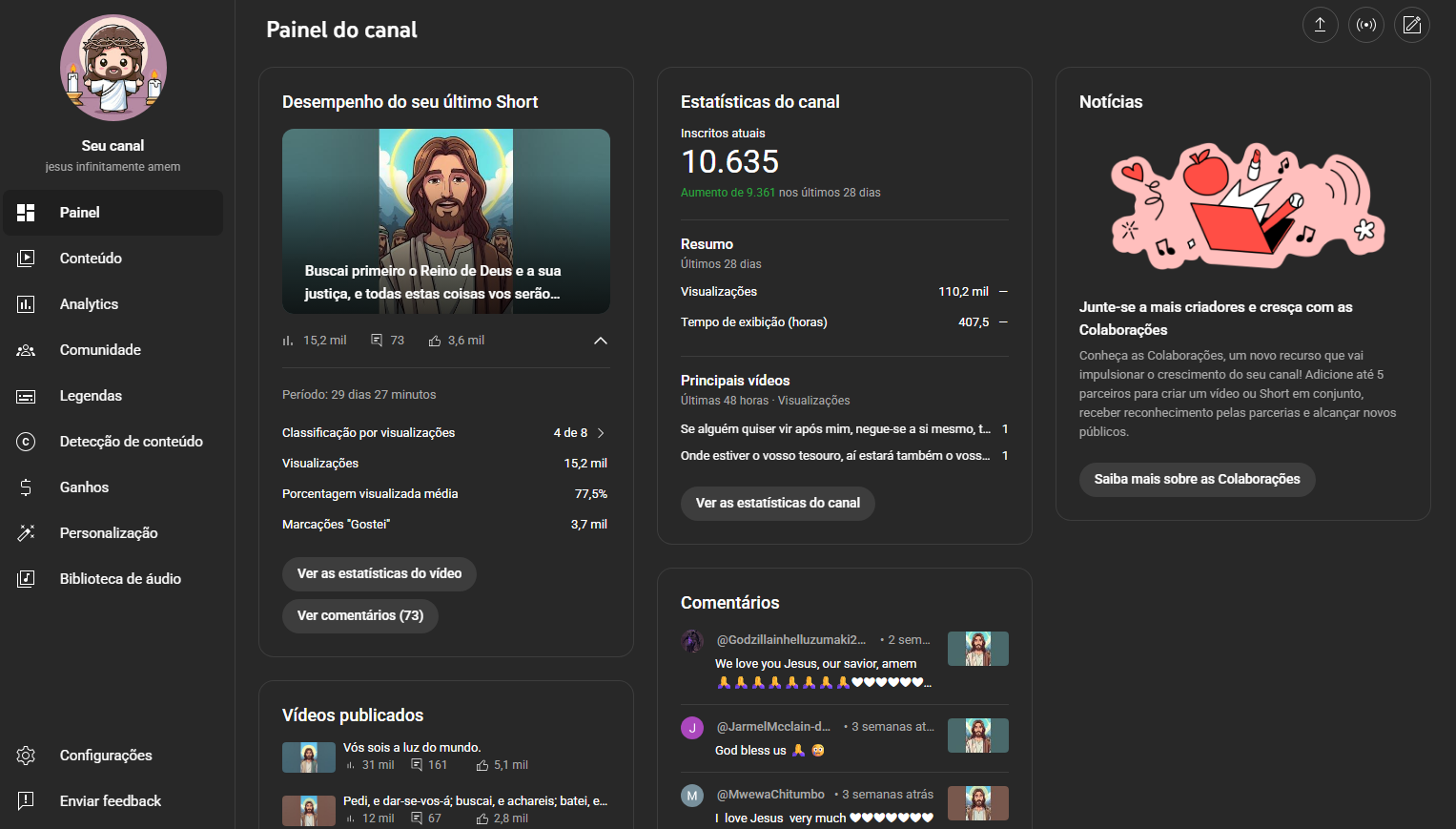This screenshot has height=829, width=1456.
Task: Select Conteúdo menu item
Action: point(91,259)
